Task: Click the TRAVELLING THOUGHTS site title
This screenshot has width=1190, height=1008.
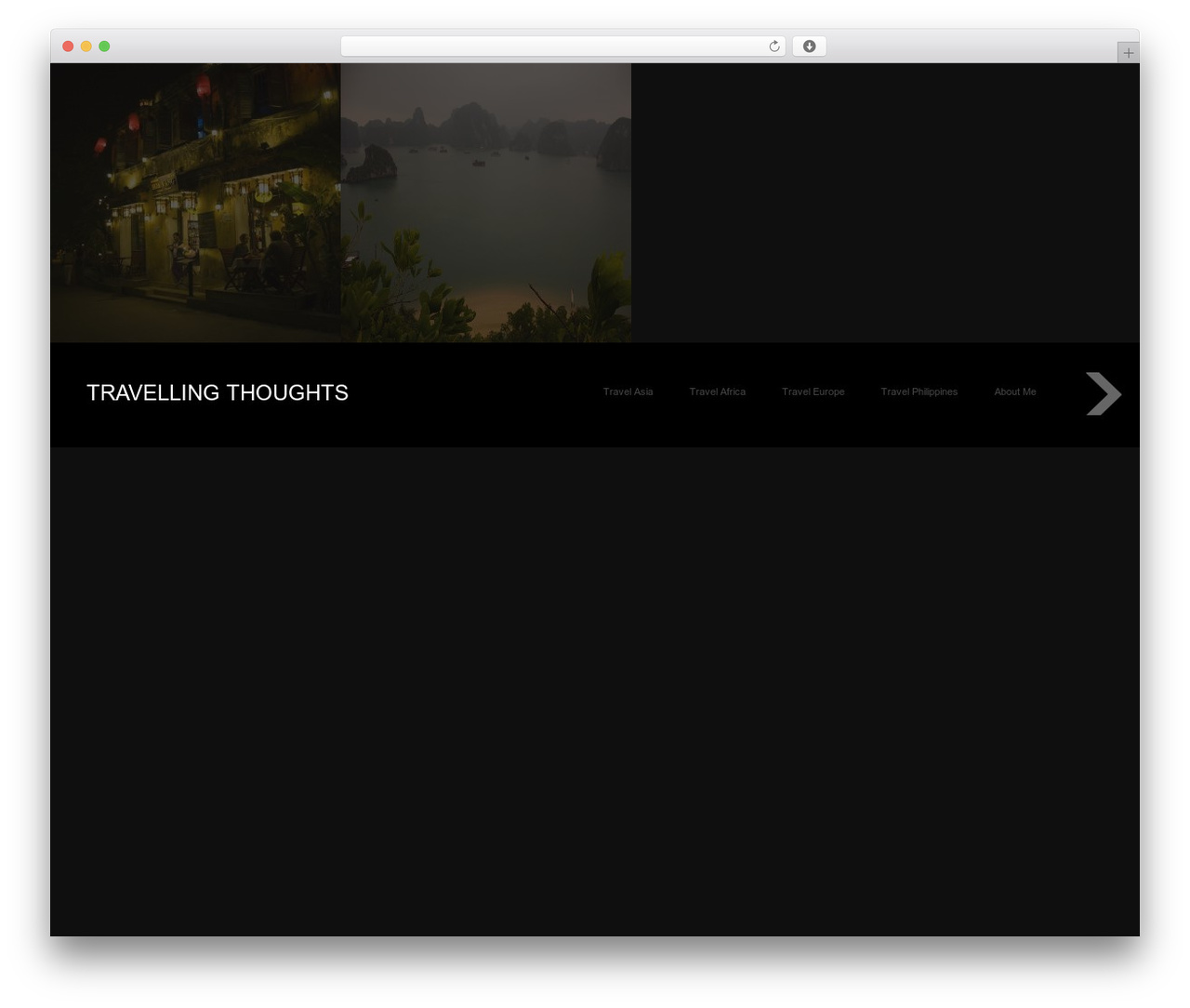Action: coord(218,393)
